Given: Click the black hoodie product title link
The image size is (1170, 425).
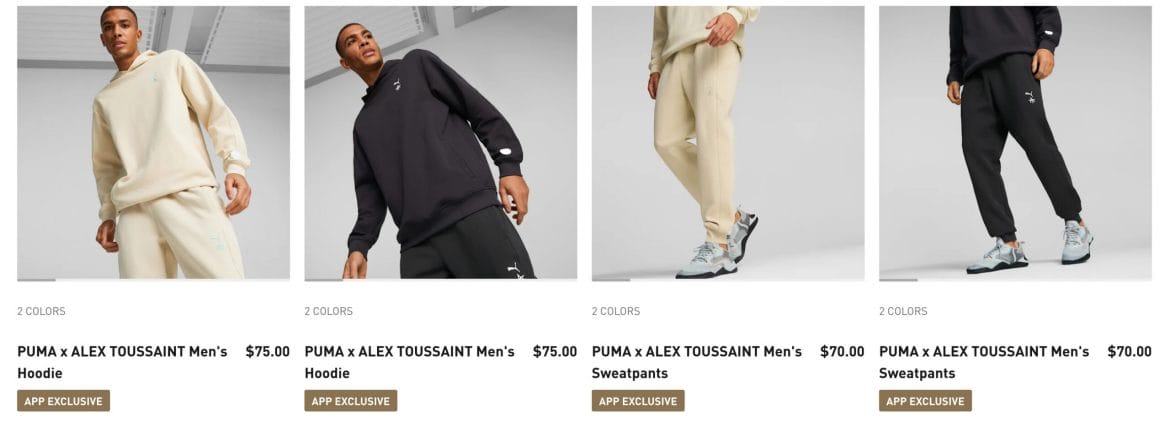Looking at the screenshot, I should click(410, 362).
